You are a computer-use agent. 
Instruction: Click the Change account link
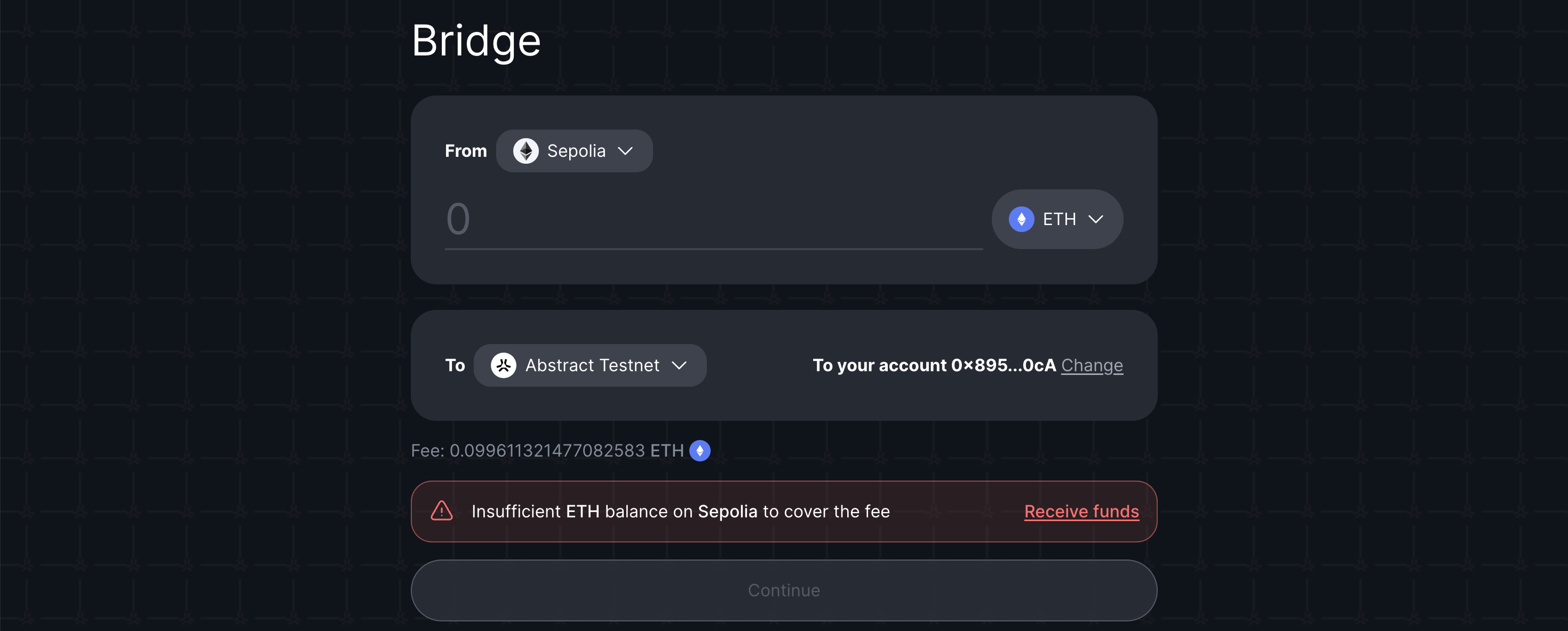(x=1092, y=365)
